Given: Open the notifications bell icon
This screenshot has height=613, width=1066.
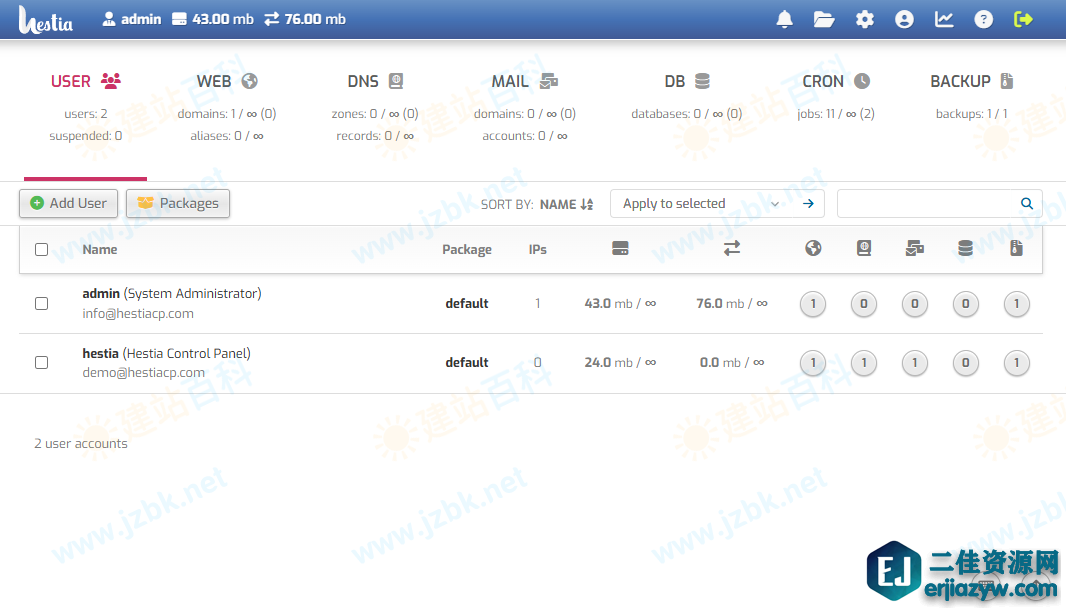Looking at the screenshot, I should (x=785, y=19).
